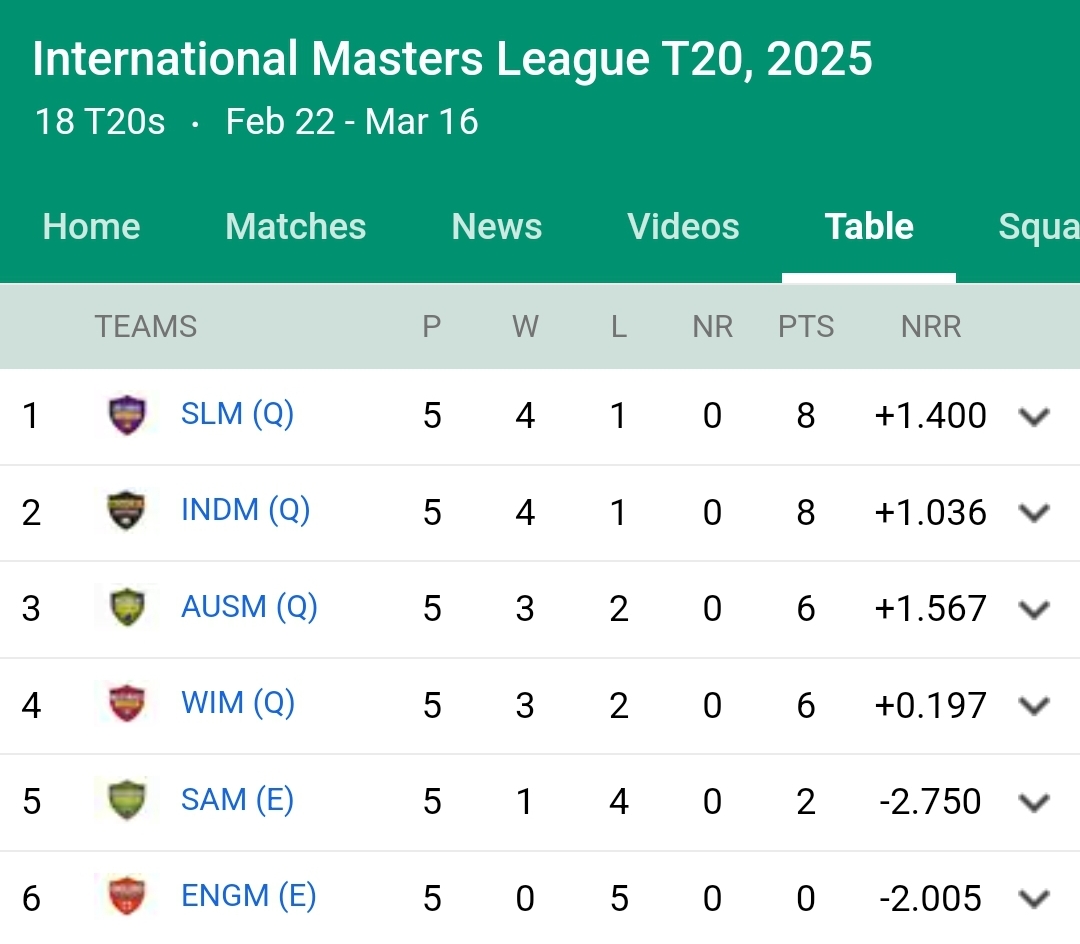The height and width of the screenshot is (944, 1080).
Task: Go to the Videos tab
Action: 683,226
